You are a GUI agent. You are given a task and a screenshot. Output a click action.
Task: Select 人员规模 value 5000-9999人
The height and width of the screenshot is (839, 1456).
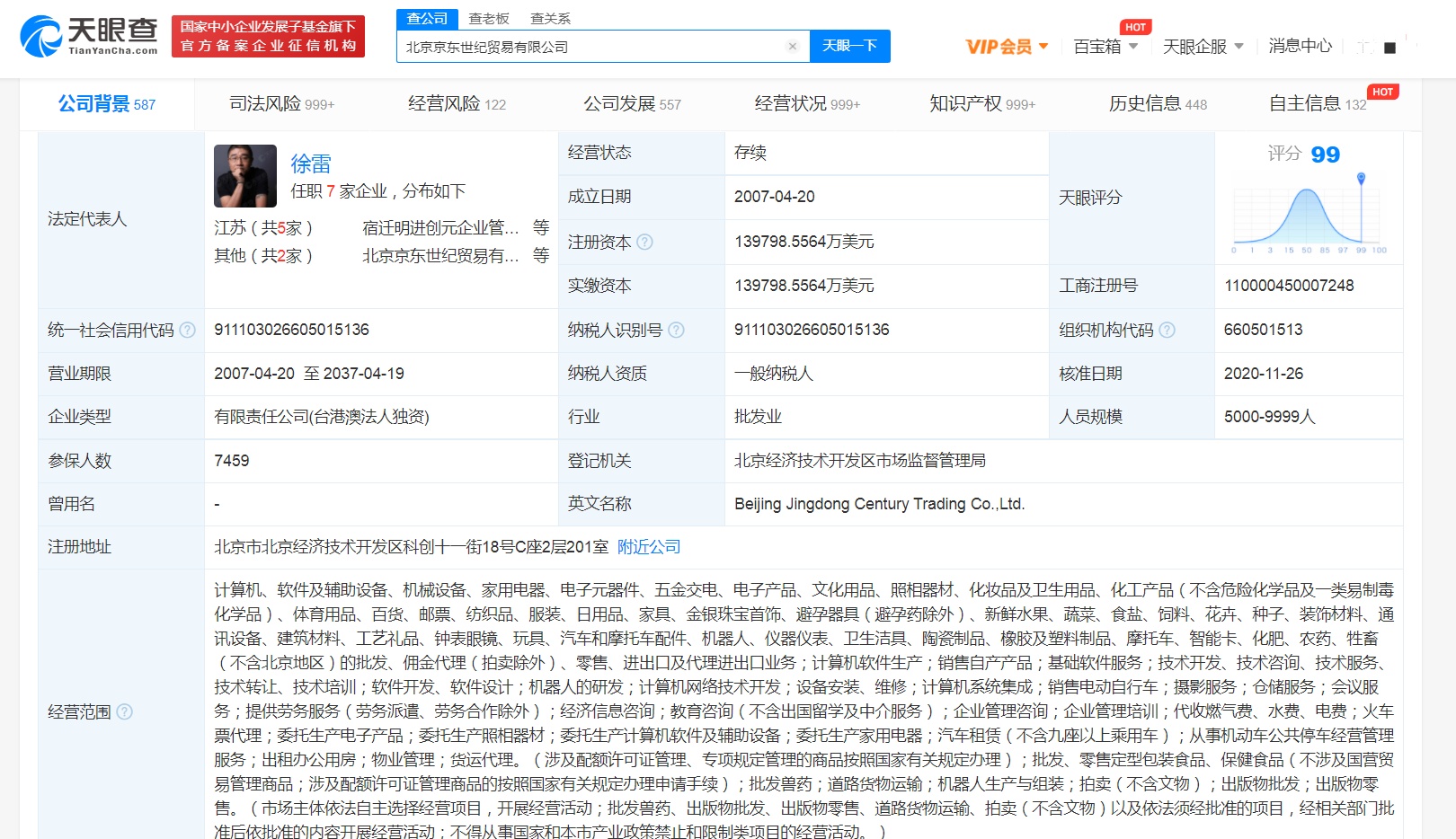pyautogui.click(x=1269, y=417)
